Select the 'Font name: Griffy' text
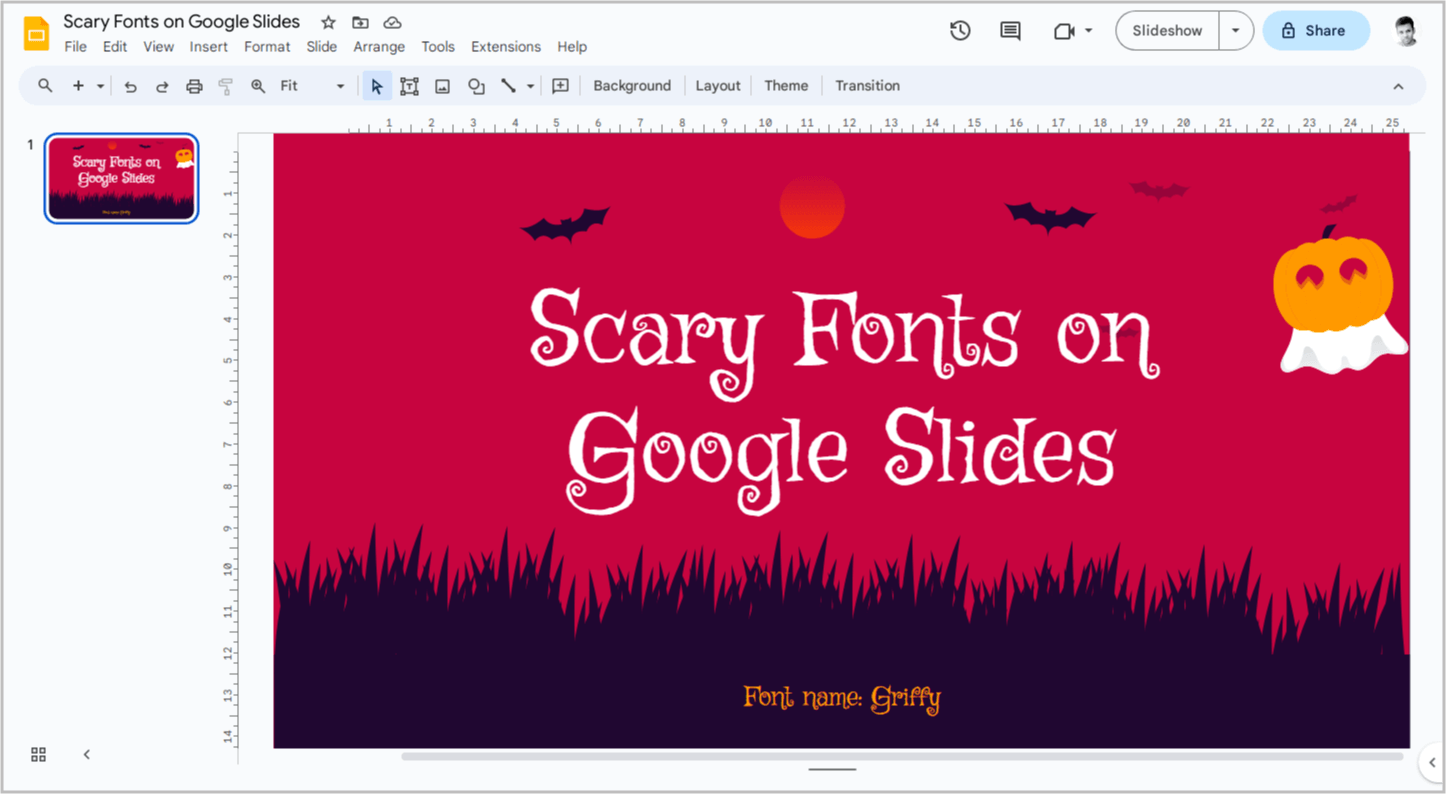The height and width of the screenshot is (794, 1446). (842, 698)
